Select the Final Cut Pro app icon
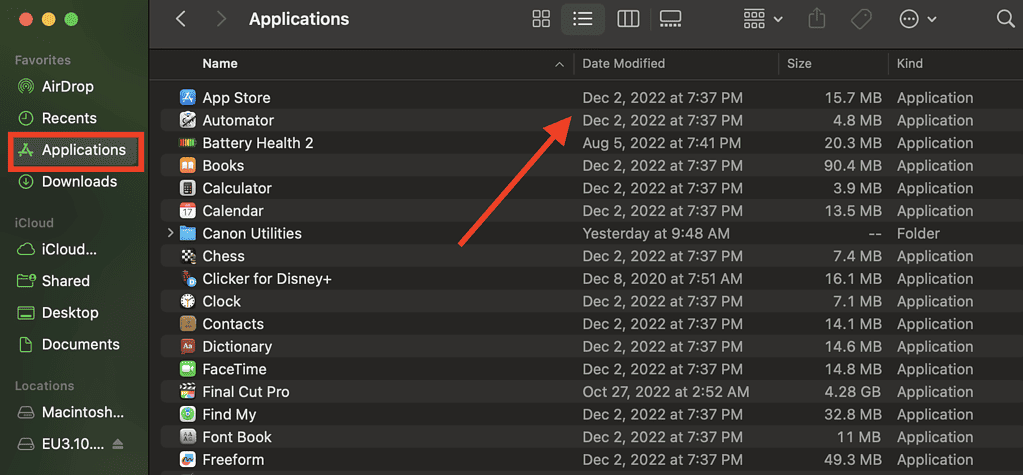Image resolution: width=1023 pixels, height=475 pixels. click(188, 392)
